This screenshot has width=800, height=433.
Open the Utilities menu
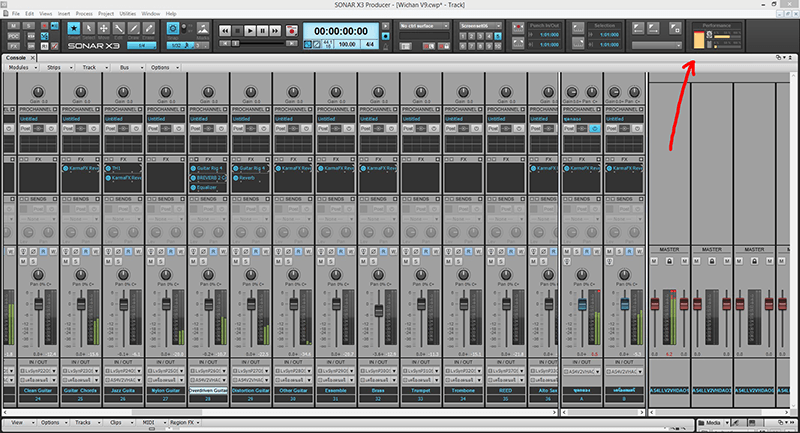click(x=128, y=13)
